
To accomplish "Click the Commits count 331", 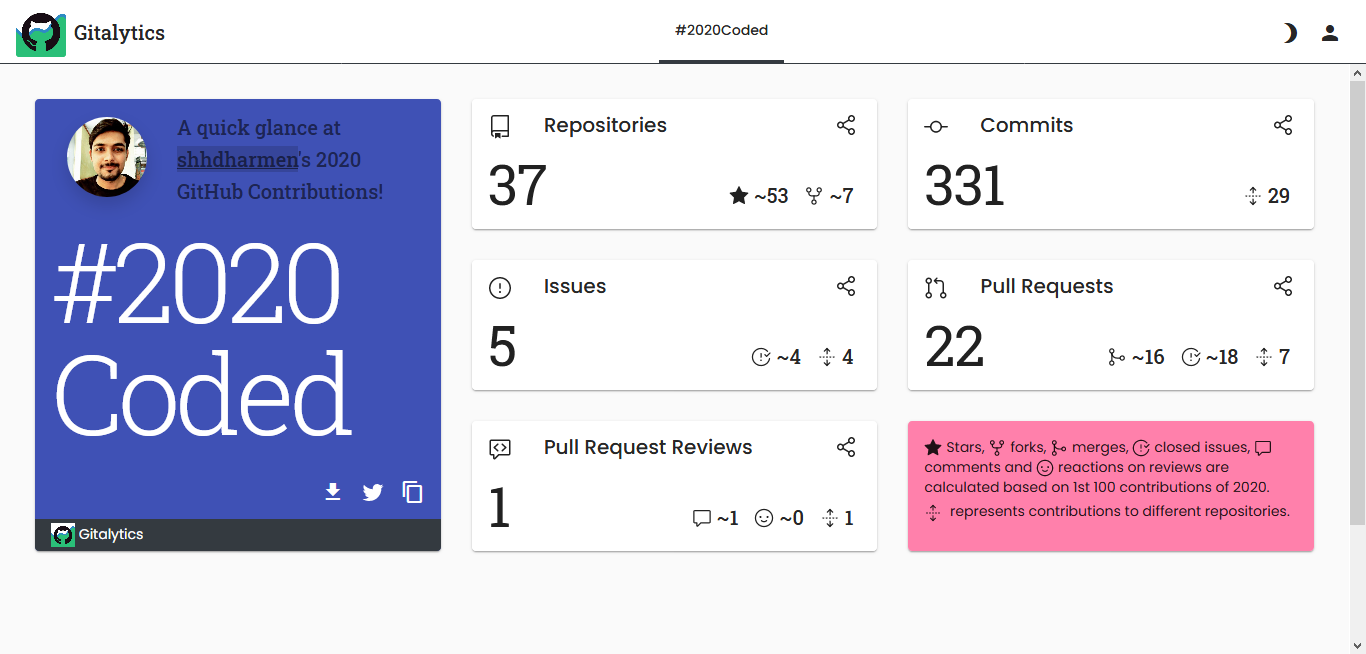I will 965,186.
